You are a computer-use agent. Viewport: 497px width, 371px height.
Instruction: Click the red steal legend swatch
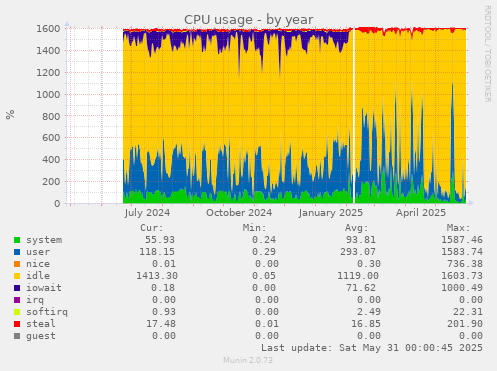click(17, 324)
